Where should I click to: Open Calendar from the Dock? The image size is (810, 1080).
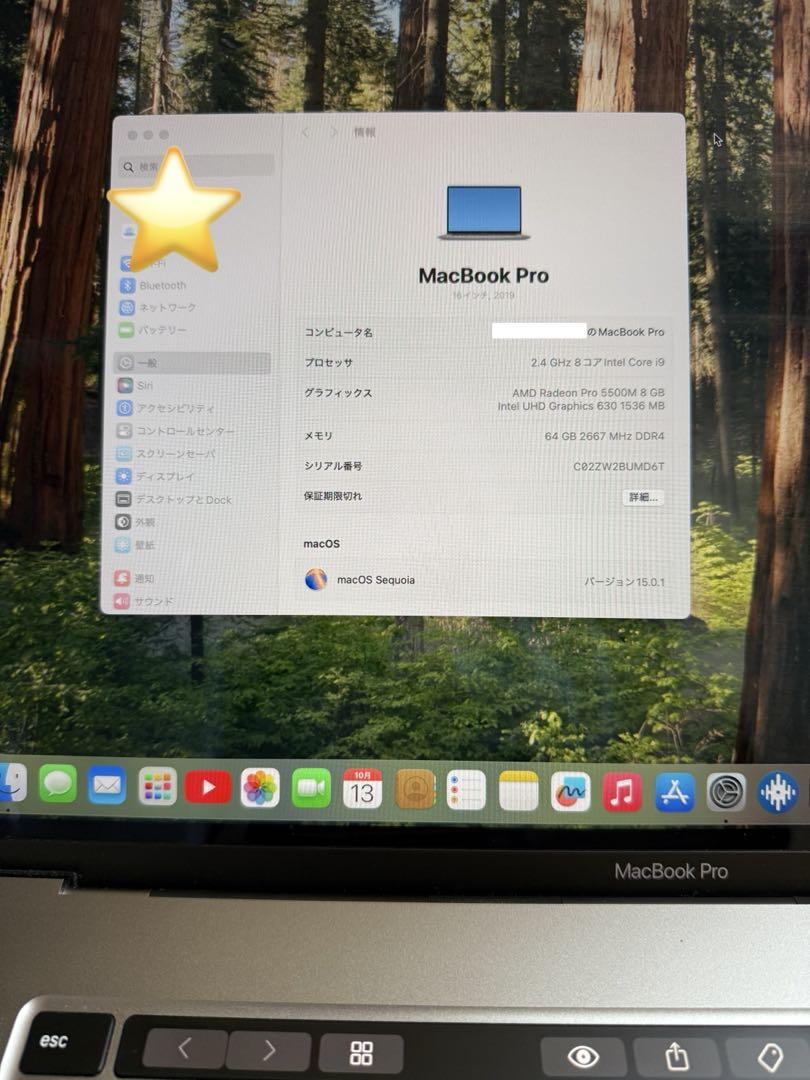[362, 789]
